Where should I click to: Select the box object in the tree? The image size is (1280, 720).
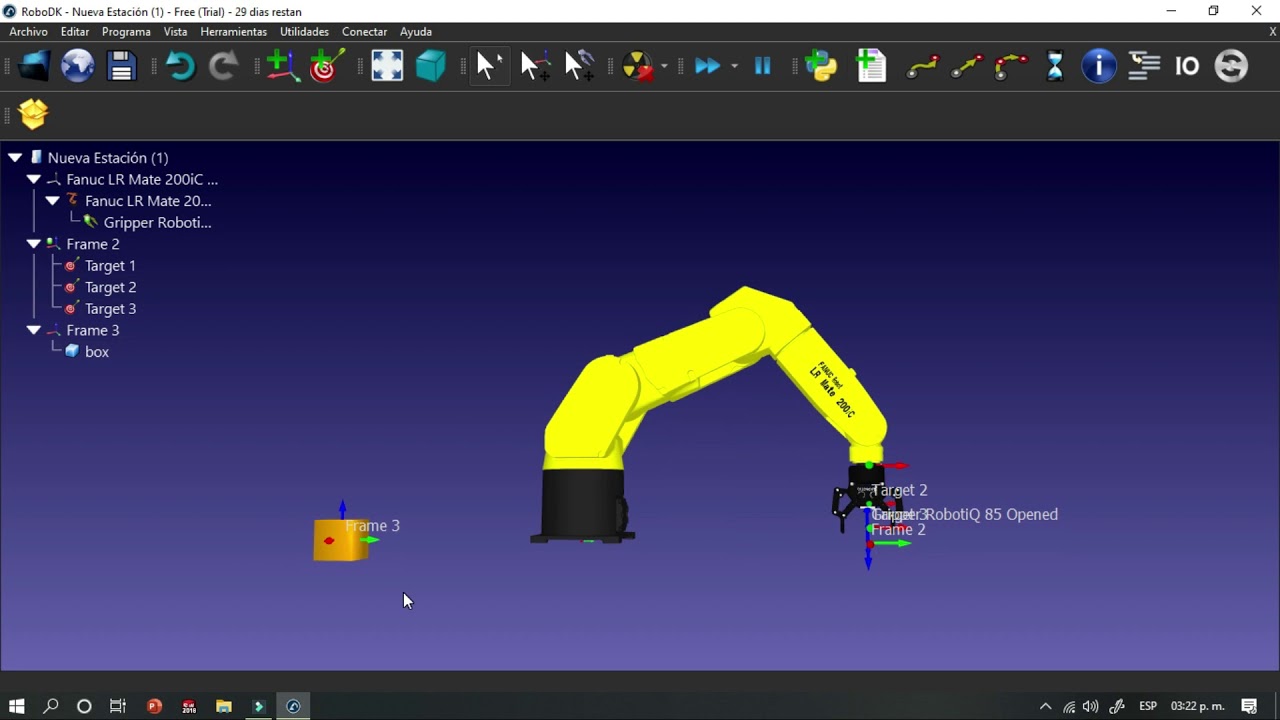point(97,352)
